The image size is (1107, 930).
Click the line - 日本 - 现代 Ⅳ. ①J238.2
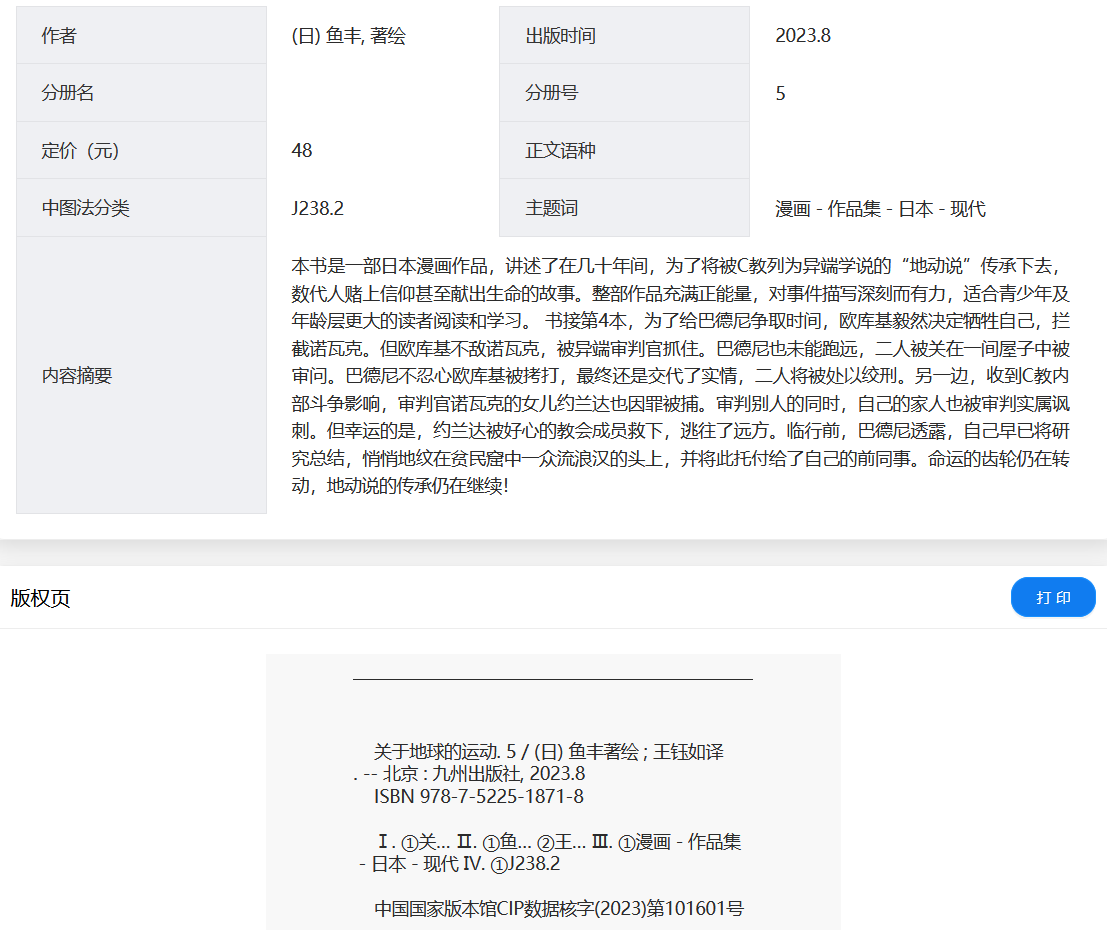460,864
